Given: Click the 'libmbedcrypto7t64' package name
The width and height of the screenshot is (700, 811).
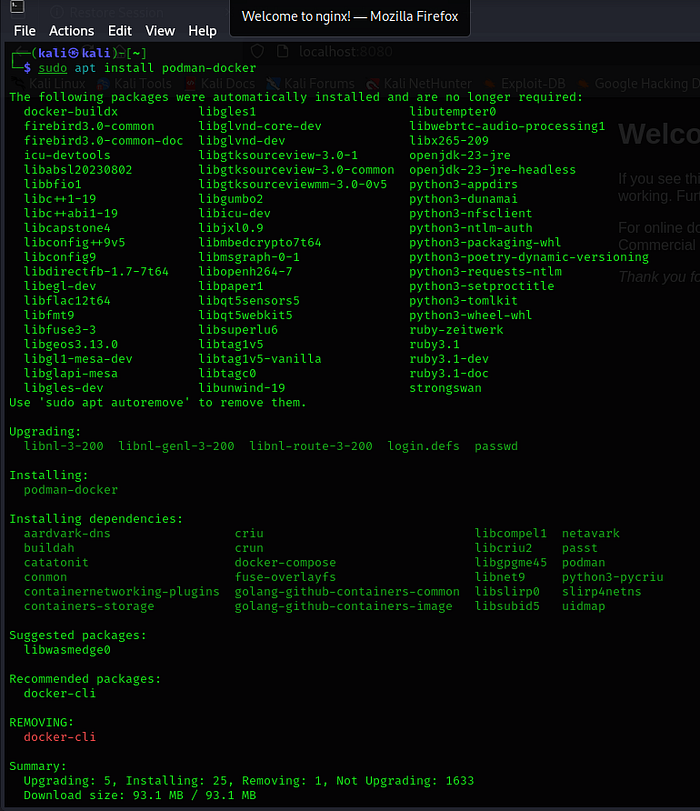Looking at the screenshot, I should 260,243.
